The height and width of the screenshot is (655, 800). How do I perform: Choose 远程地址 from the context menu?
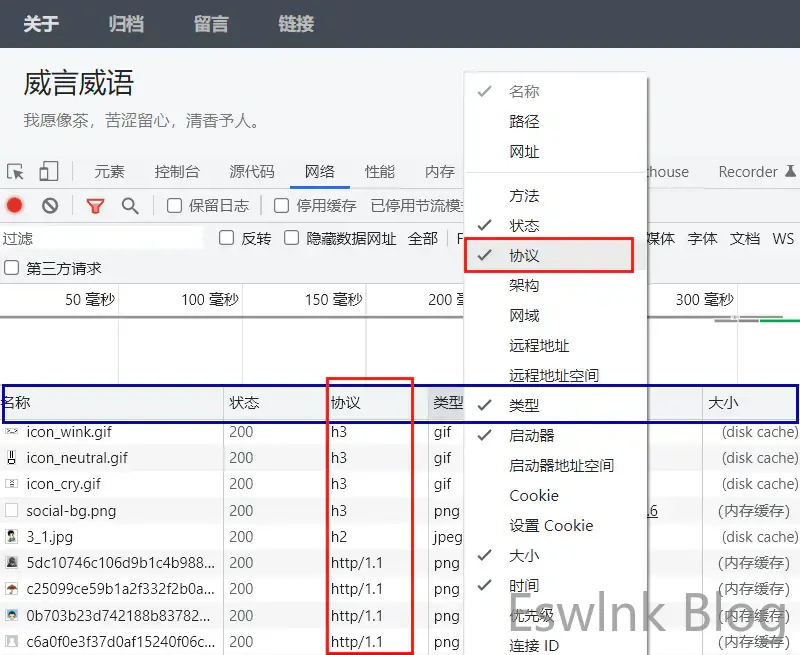(539, 346)
